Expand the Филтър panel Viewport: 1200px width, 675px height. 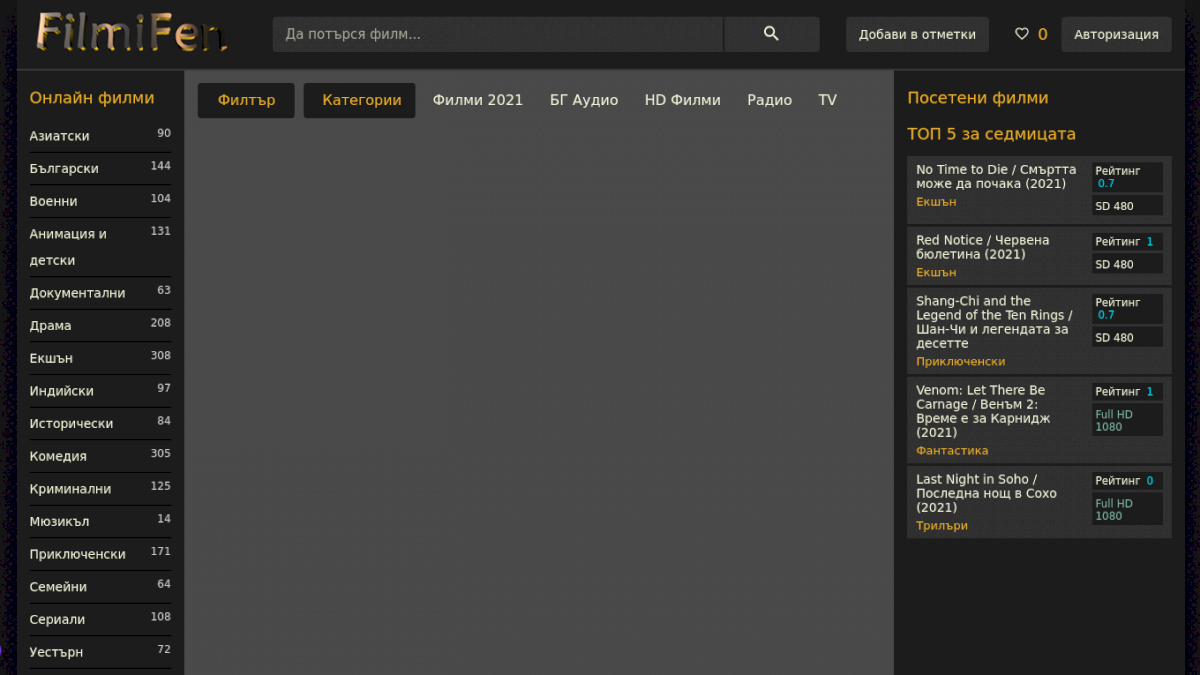click(246, 100)
